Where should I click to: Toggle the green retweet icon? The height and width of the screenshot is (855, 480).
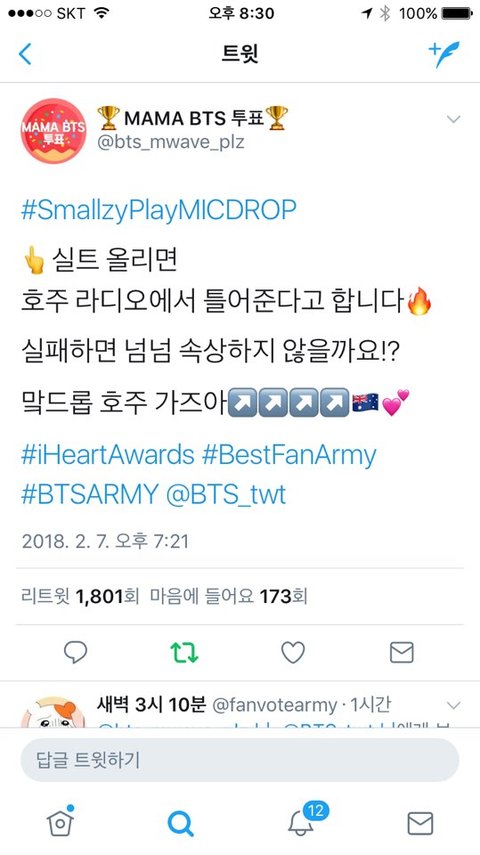184,652
